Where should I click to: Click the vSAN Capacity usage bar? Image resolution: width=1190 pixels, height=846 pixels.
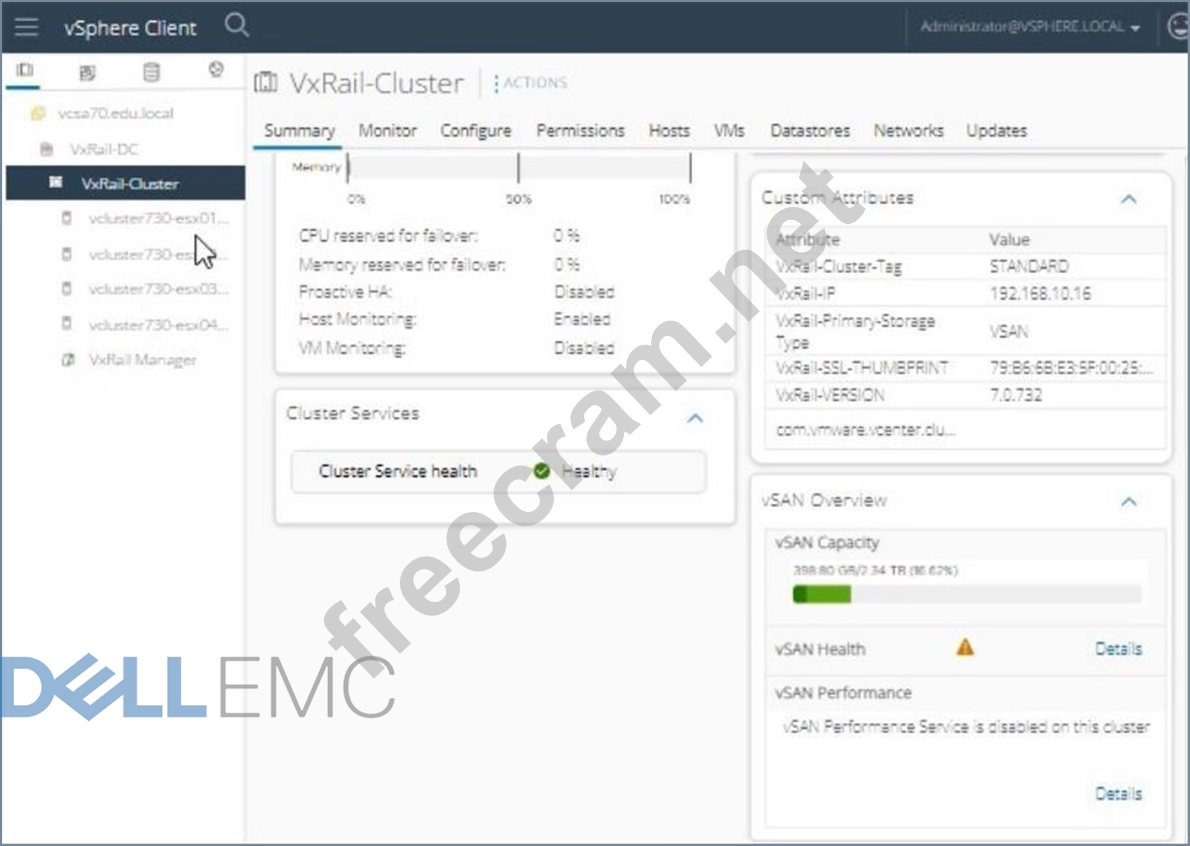(x=966, y=594)
